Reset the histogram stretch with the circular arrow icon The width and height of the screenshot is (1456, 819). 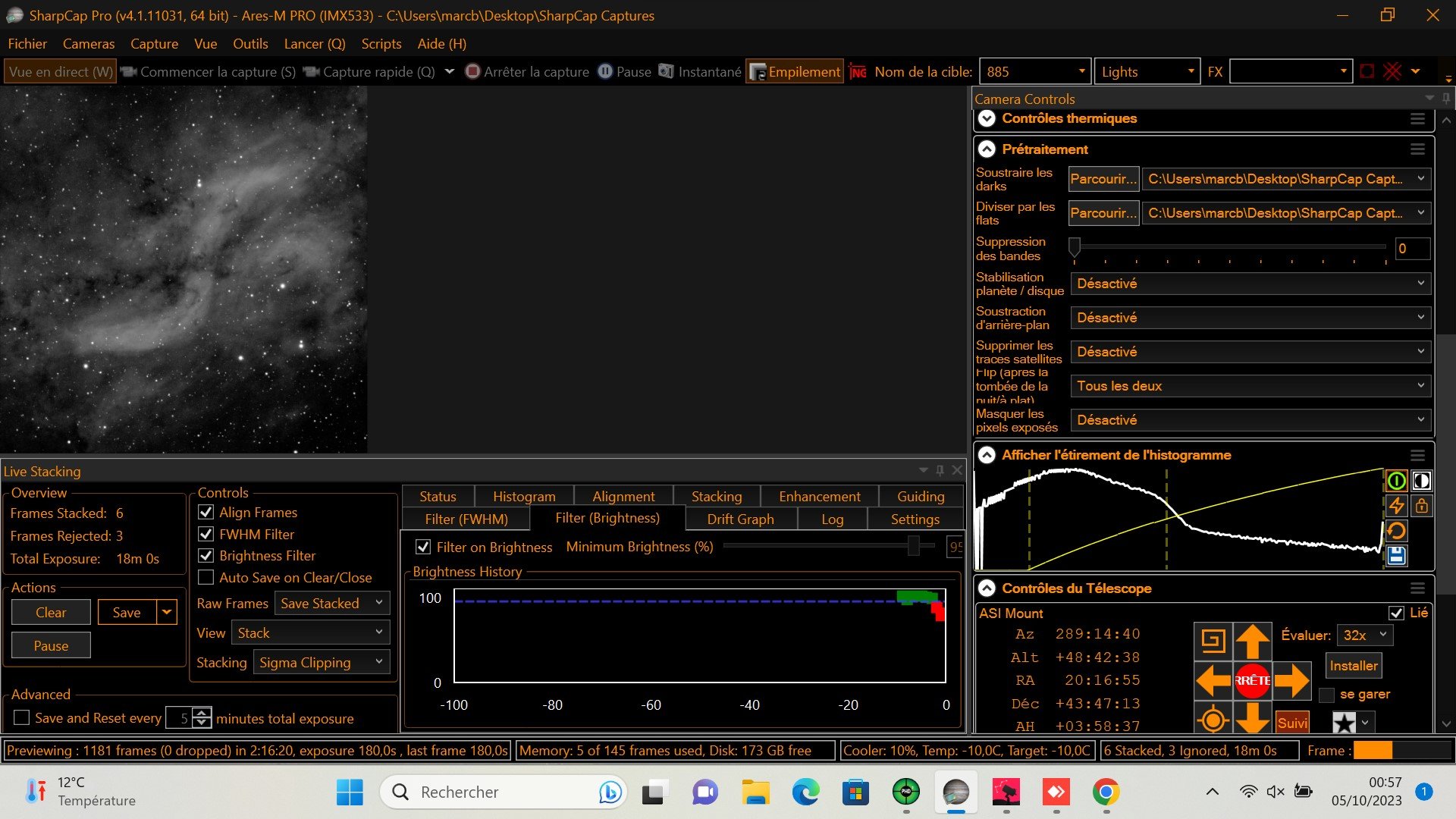[x=1396, y=531]
